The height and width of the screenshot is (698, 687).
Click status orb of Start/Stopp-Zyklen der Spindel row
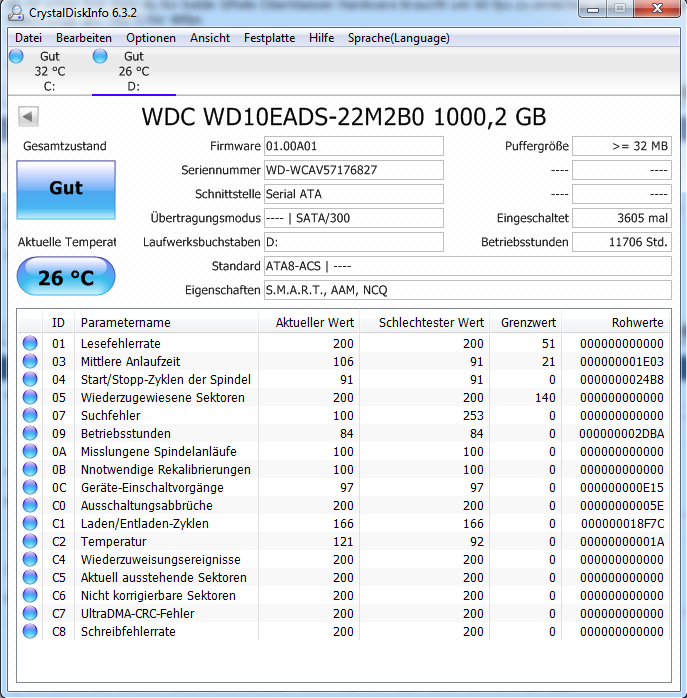click(30, 379)
